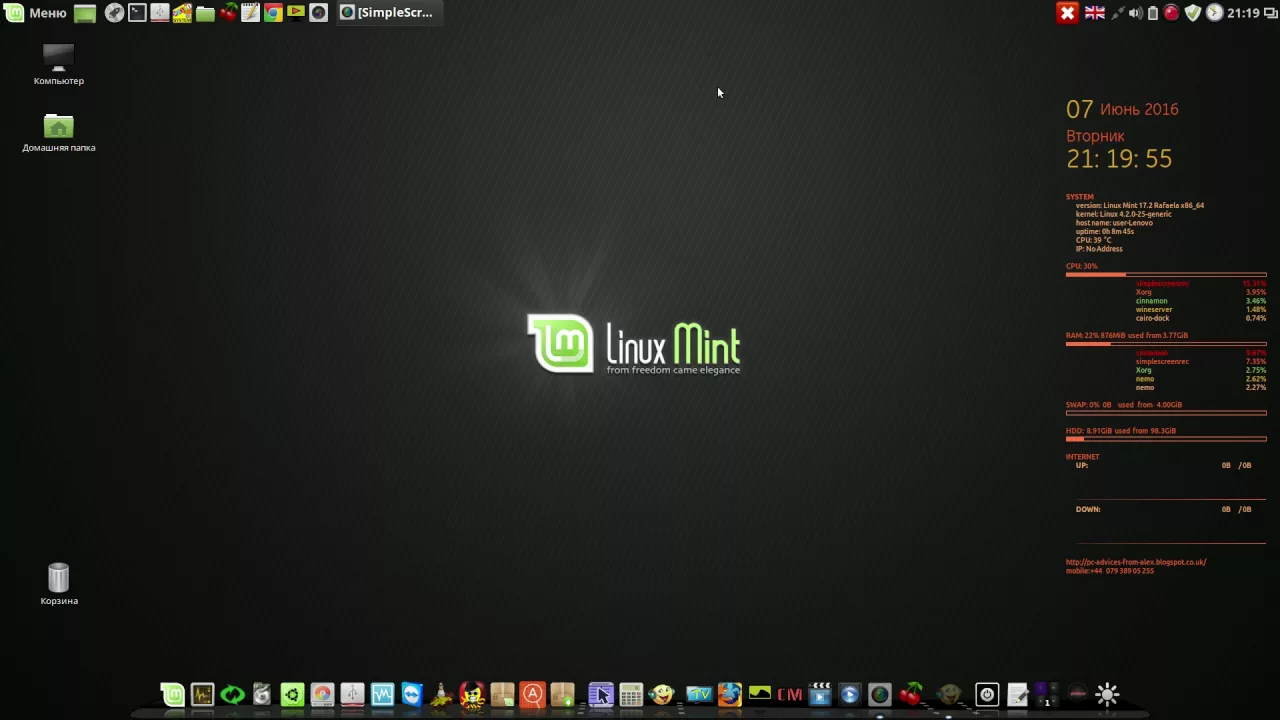Viewport: 1280px width, 720px height.
Task: Open the USB image writer in the dock
Action: (352, 694)
